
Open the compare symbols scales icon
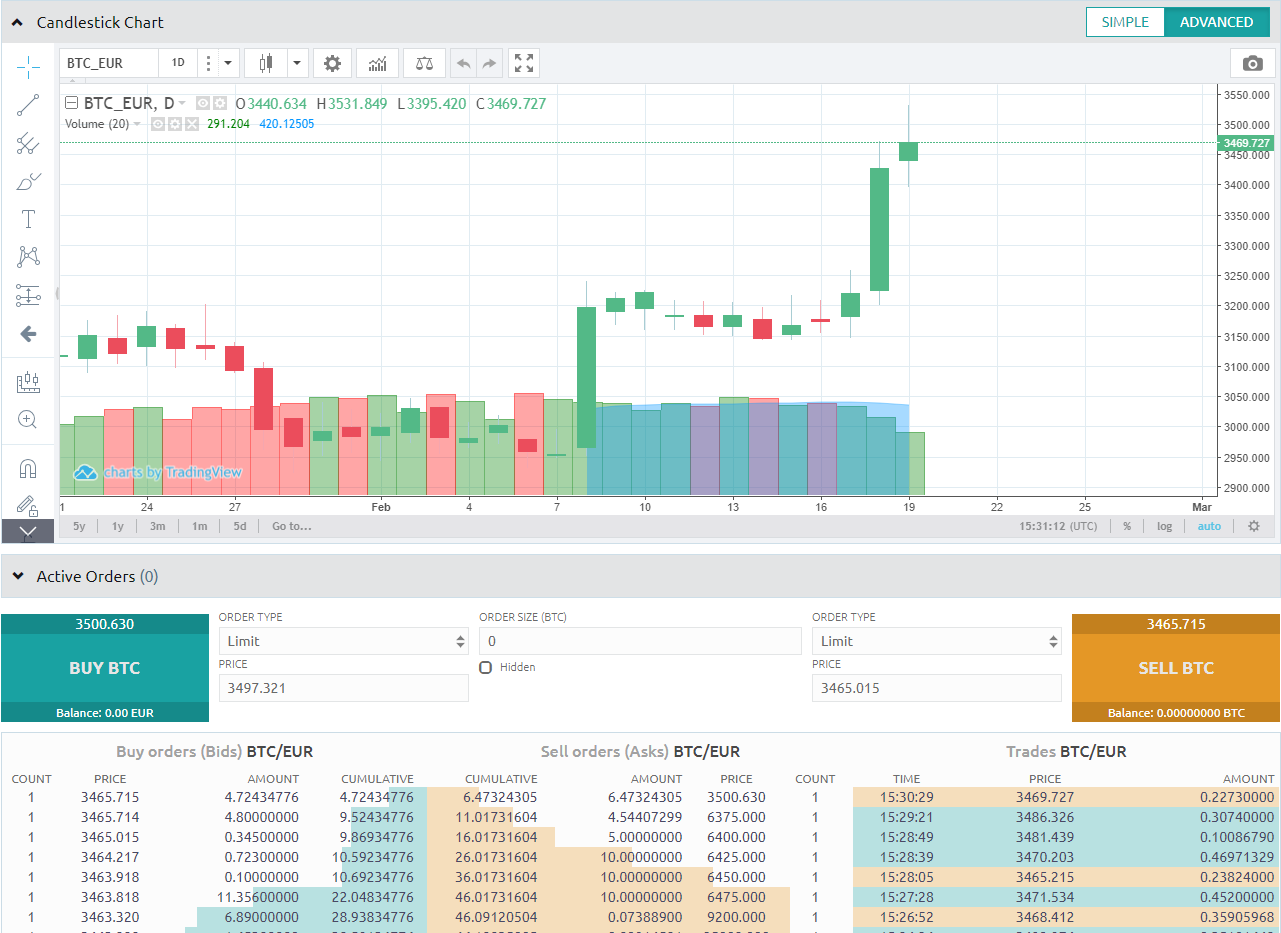point(425,63)
